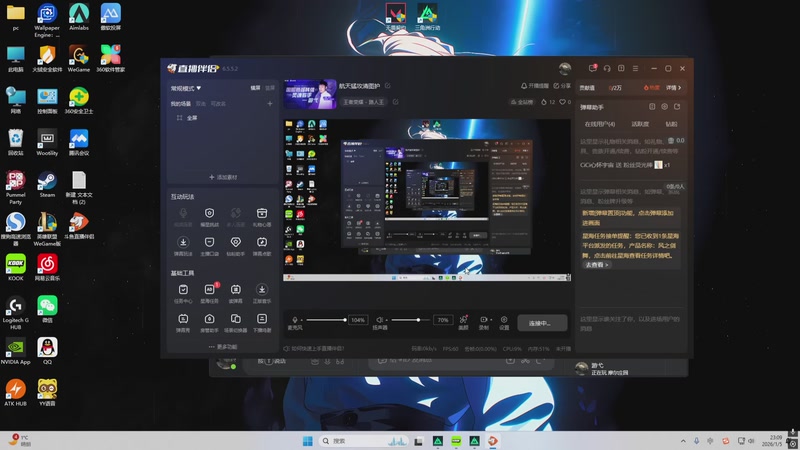Image resolution: width=800 pixels, height=450 pixels.
Task: Open the 场景切换器 scene switcher tool
Action: click(x=236, y=322)
